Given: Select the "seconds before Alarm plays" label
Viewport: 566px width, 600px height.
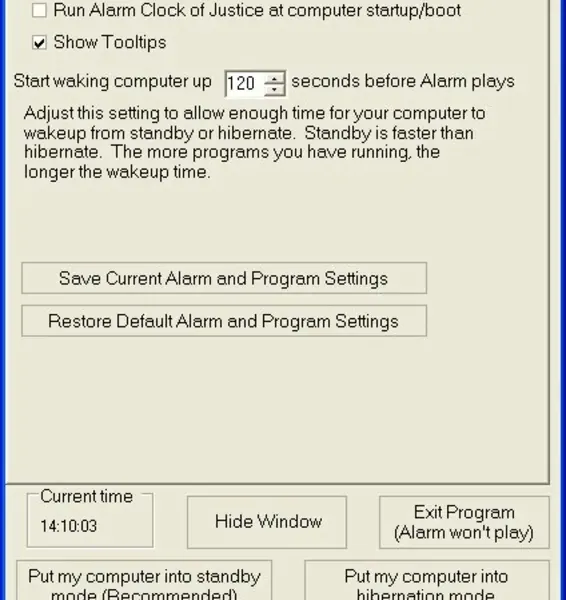Looking at the screenshot, I should click(403, 81).
